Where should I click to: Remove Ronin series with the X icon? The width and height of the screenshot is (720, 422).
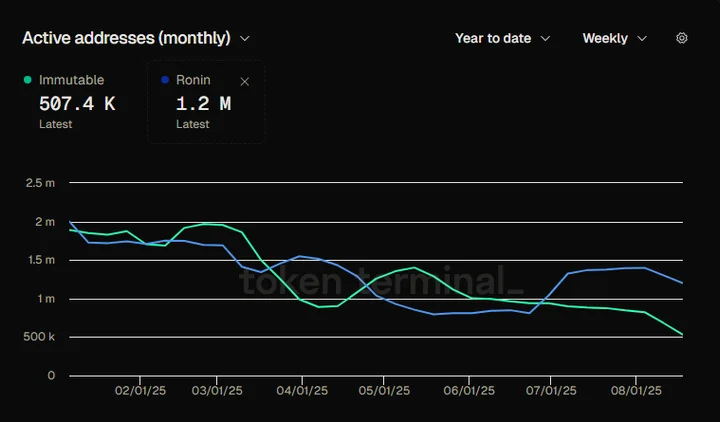245,82
